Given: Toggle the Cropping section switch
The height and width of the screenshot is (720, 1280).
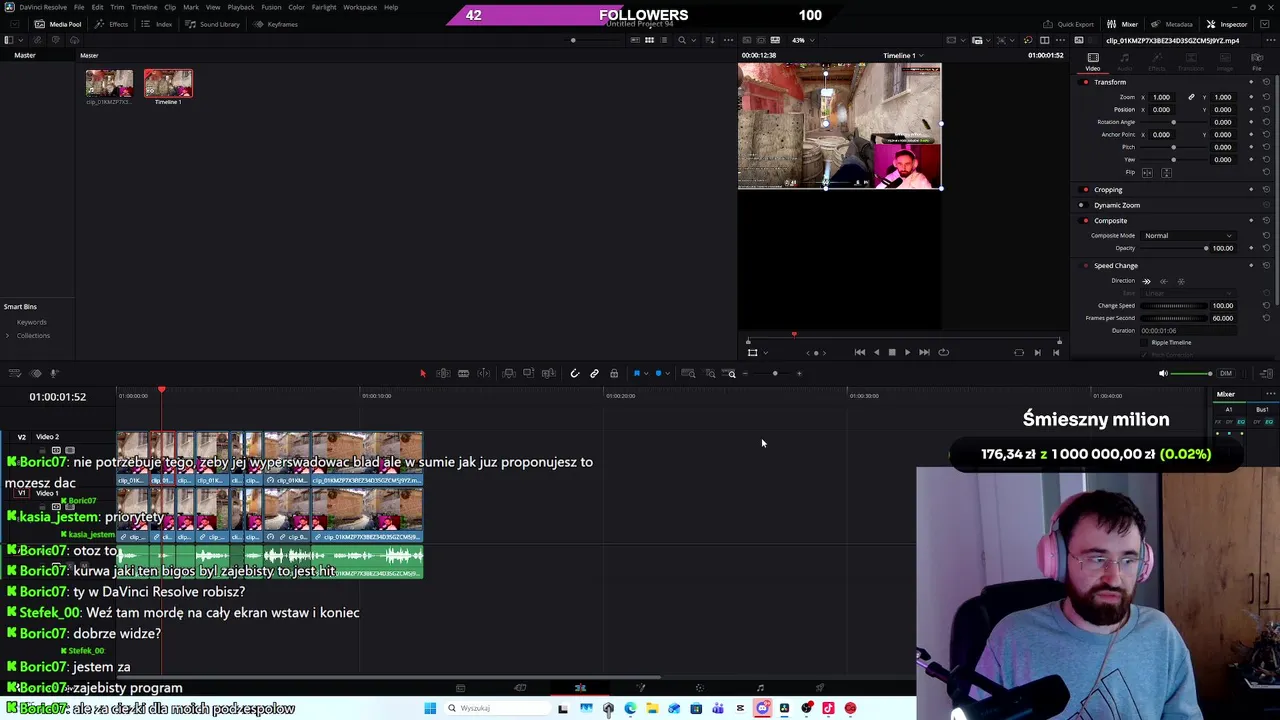Looking at the screenshot, I should (1085, 190).
